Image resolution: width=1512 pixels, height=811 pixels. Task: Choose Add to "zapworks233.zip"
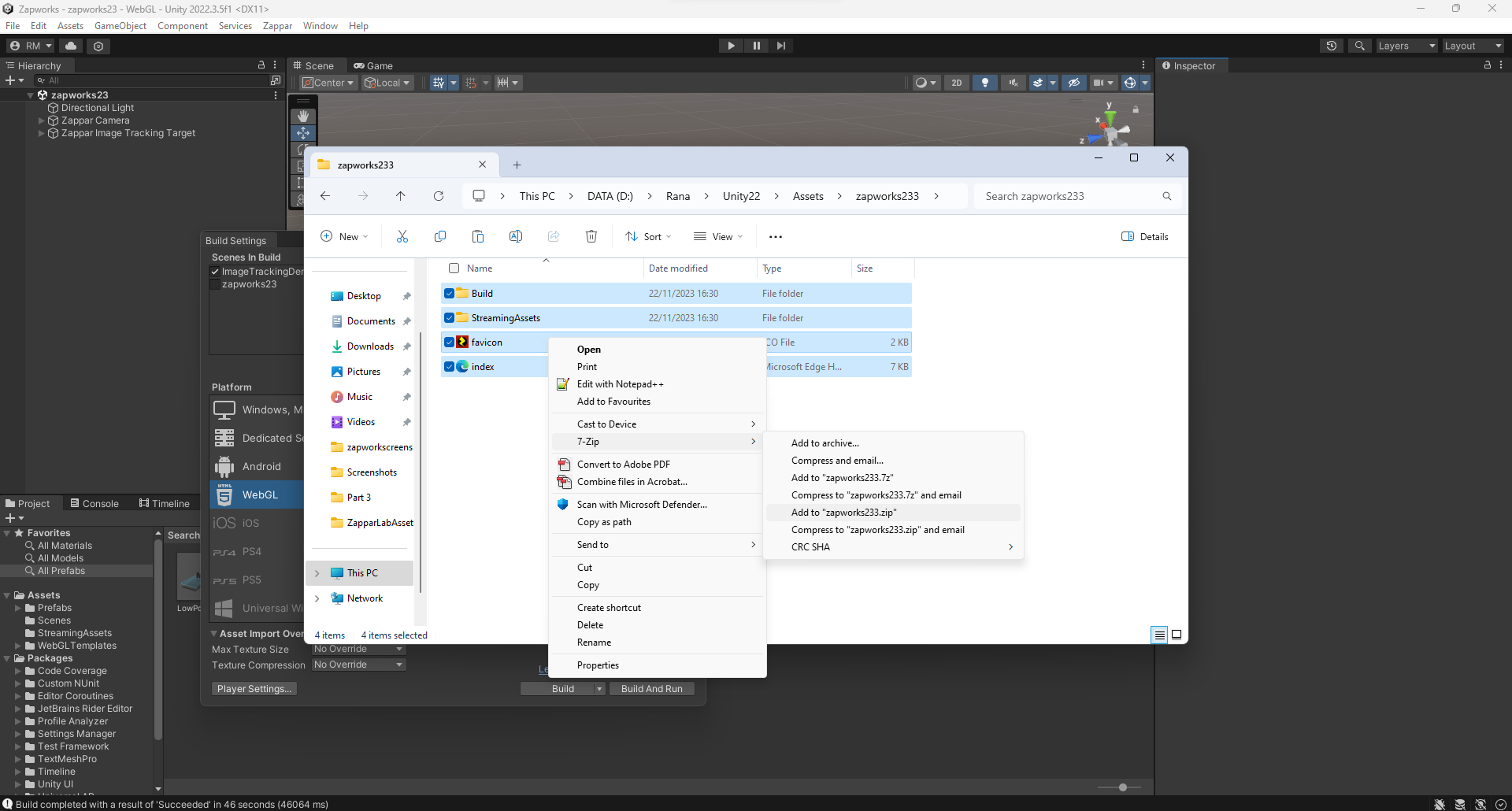coord(893,513)
